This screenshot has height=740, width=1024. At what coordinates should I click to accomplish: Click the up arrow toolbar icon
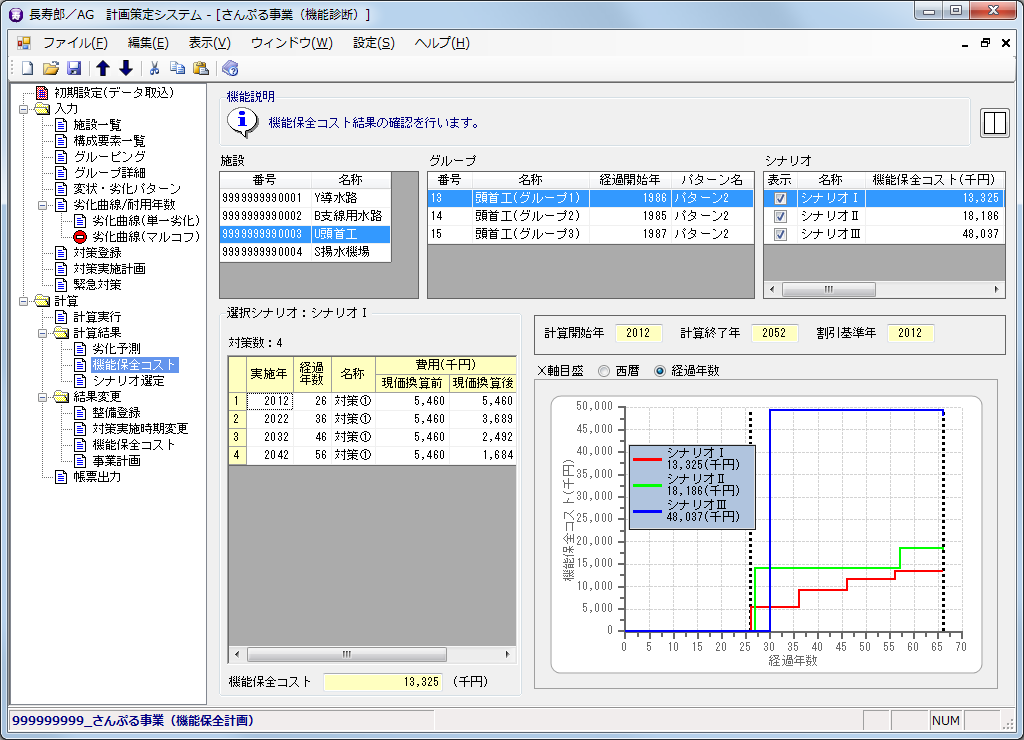point(102,69)
